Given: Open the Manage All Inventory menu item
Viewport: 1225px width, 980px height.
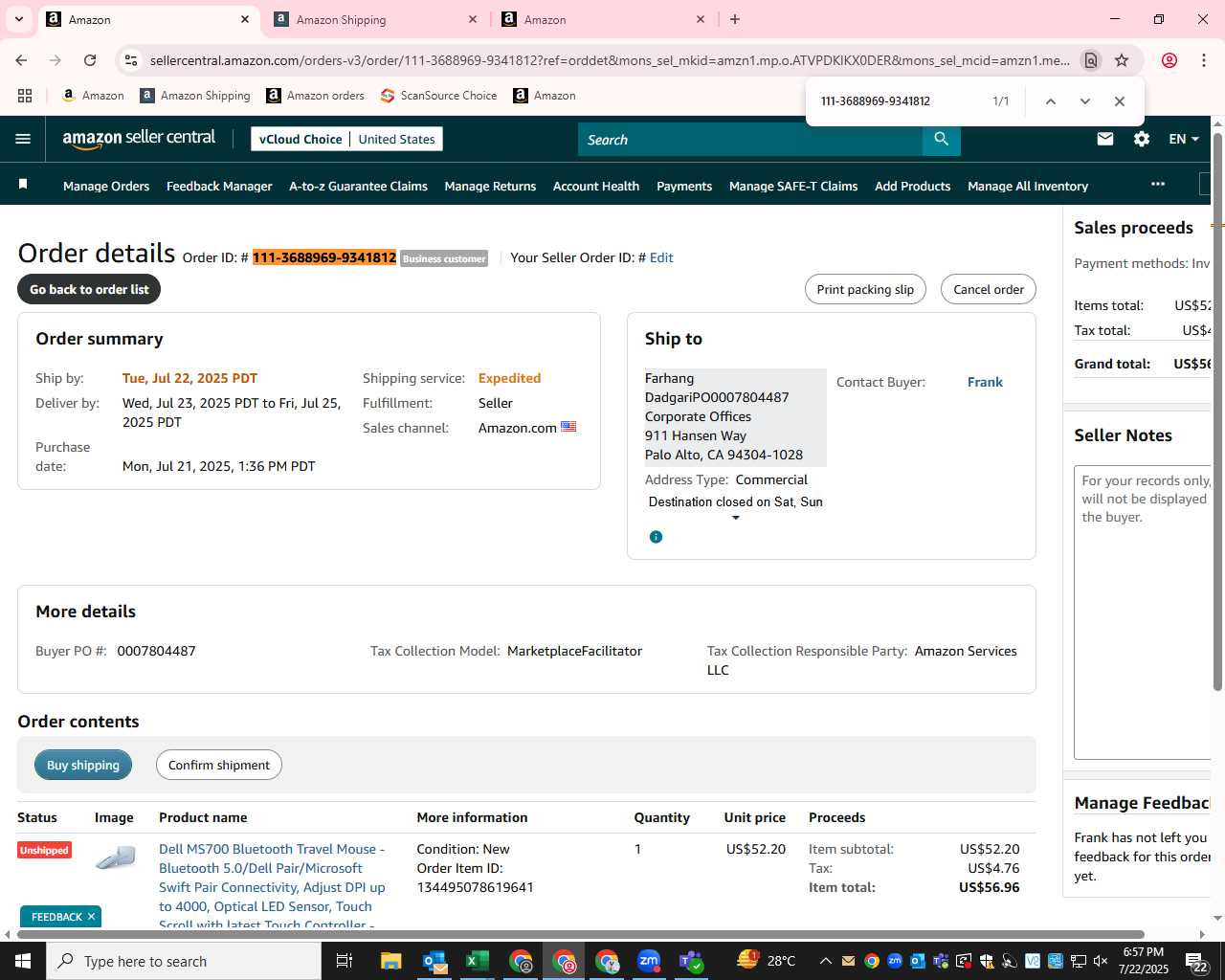Looking at the screenshot, I should pyautogui.click(x=1028, y=186).
